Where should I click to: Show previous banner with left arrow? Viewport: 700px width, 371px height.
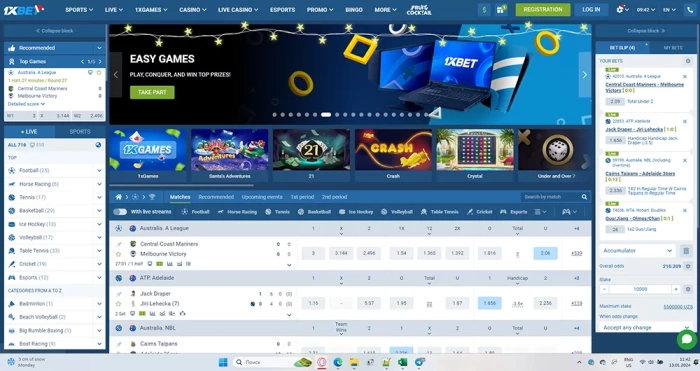(116, 75)
